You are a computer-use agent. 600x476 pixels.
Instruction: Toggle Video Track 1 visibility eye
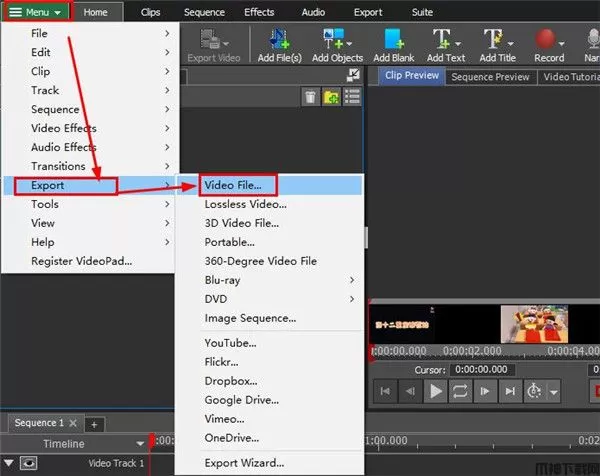point(29,463)
